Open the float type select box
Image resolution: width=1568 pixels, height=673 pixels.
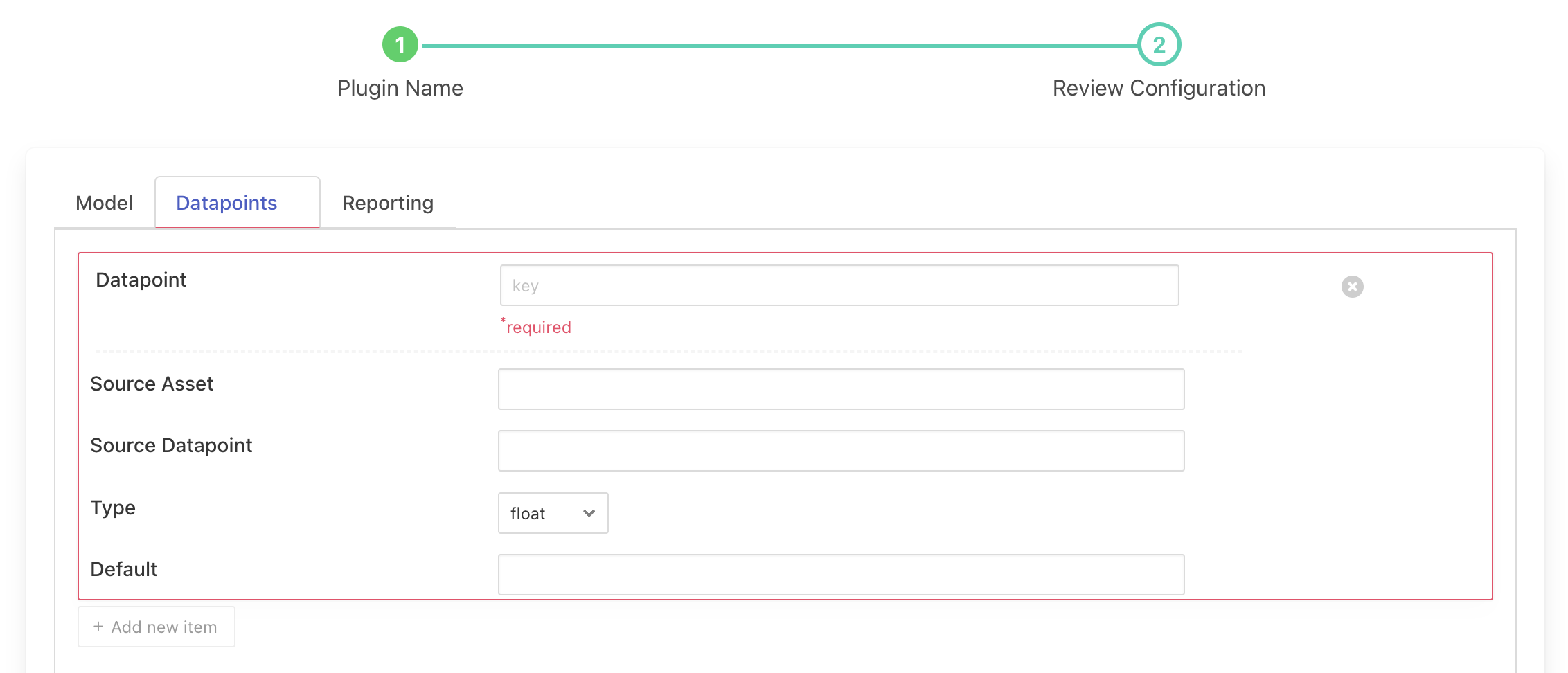tap(552, 513)
